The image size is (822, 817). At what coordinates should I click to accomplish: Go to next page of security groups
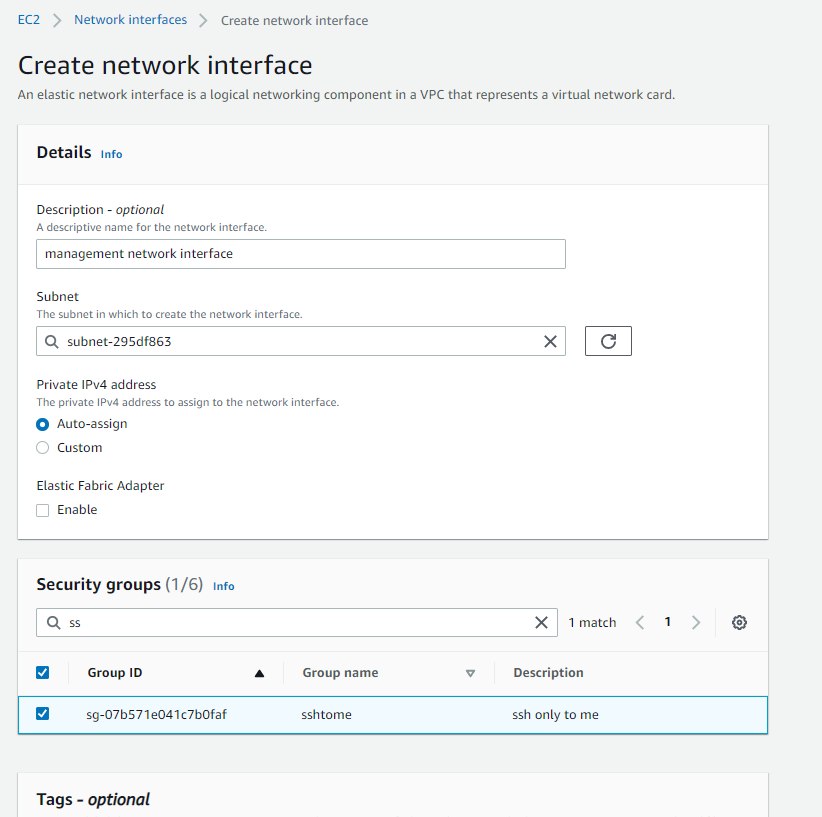tap(696, 622)
